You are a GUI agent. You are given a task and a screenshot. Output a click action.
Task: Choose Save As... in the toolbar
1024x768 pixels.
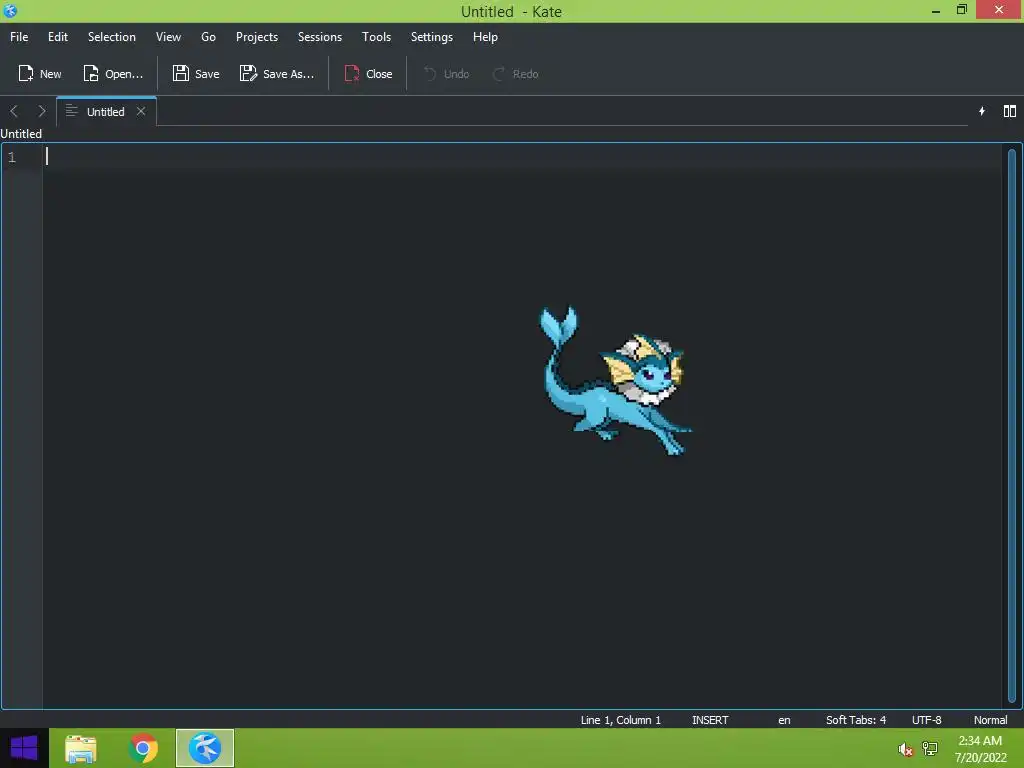click(x=277, y=74)
